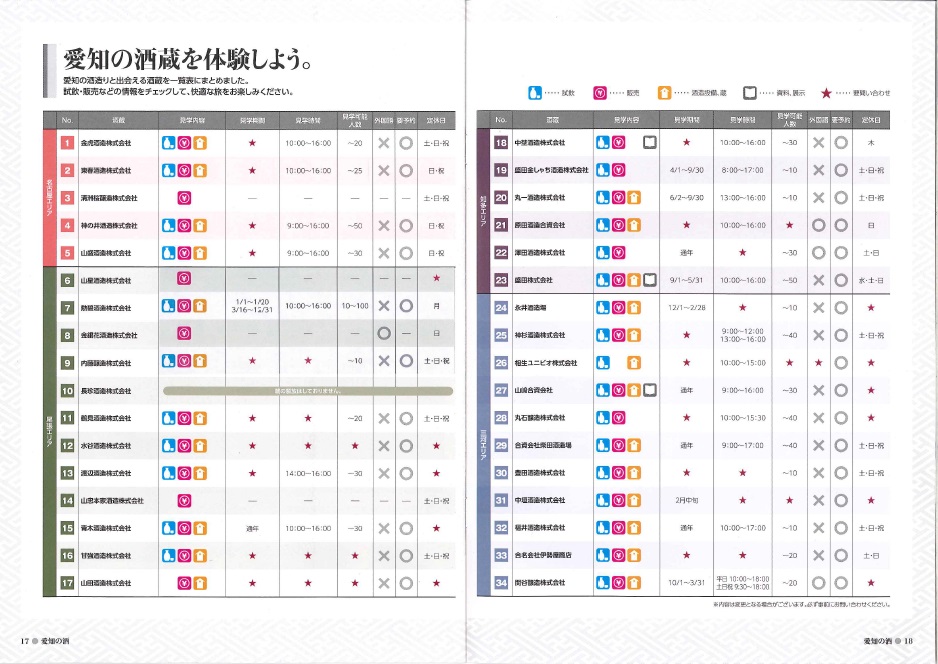
Task: Click the blue tasting icon in row No. 22
Action: coord(603,252)
